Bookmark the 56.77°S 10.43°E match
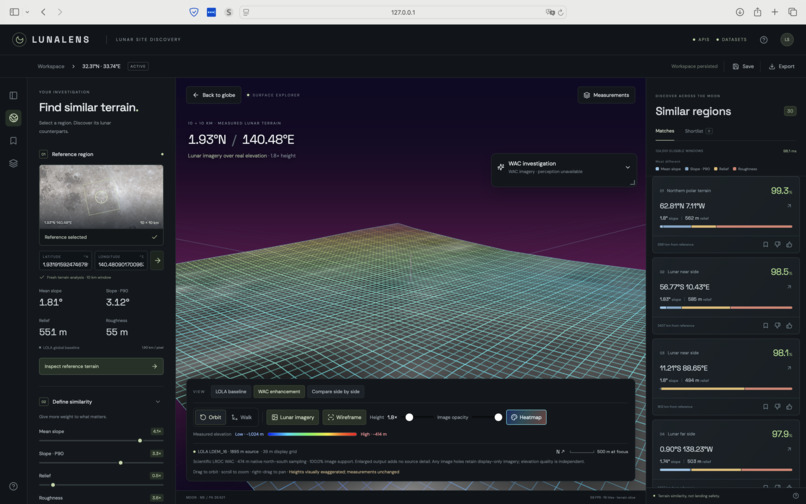This screenshot has height=504, width=806. (765, 326)
